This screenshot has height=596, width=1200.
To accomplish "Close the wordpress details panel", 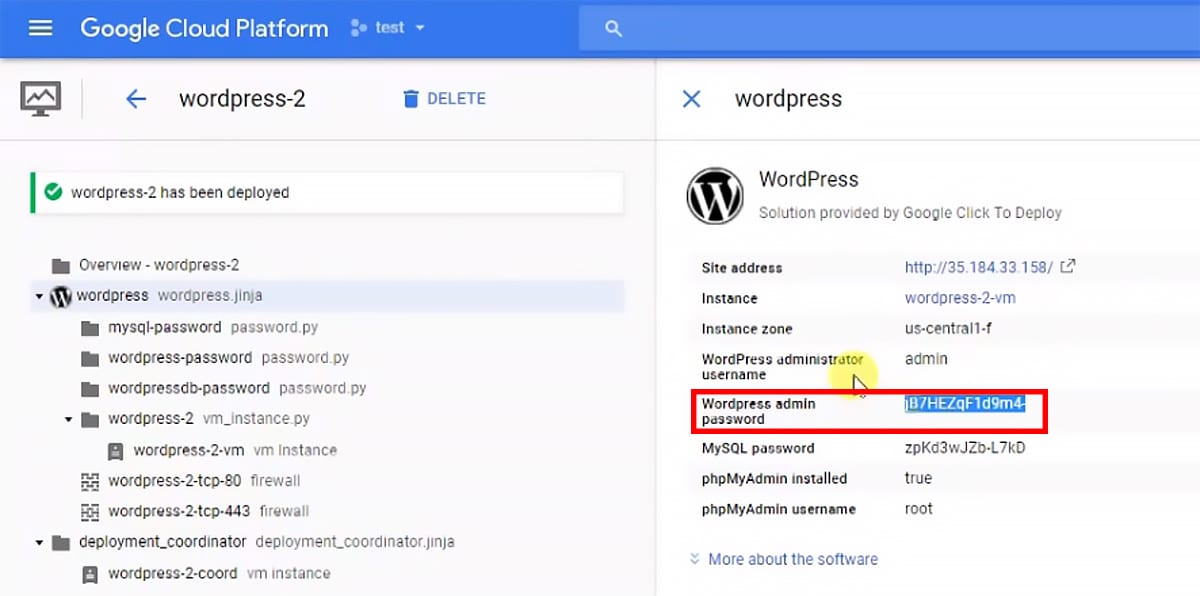I will (690, 98).
